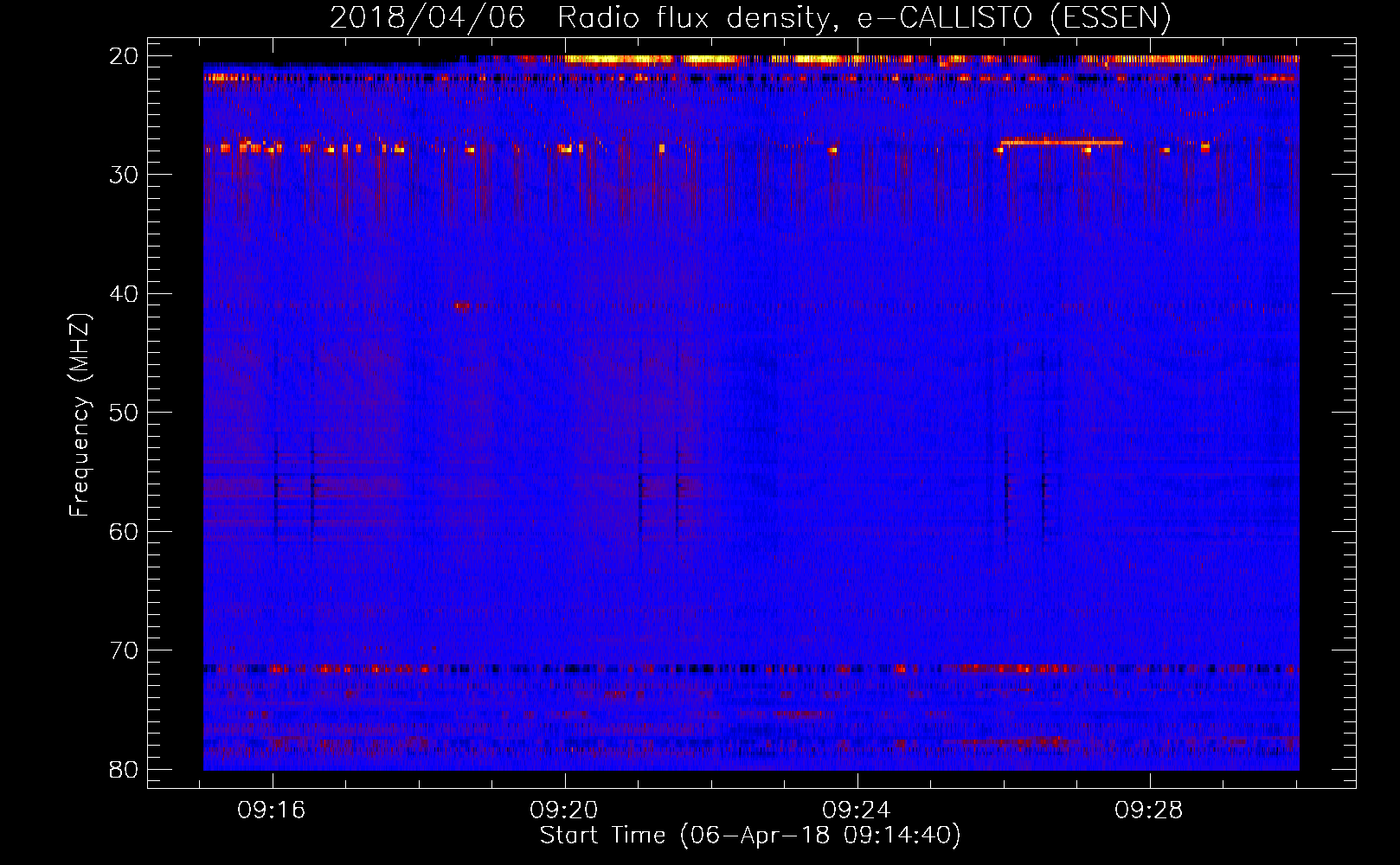The image size is (1400, 865).
Task: Click the 'Frequency (MHZ)' axis label
Action: click(x=80, y=415)
